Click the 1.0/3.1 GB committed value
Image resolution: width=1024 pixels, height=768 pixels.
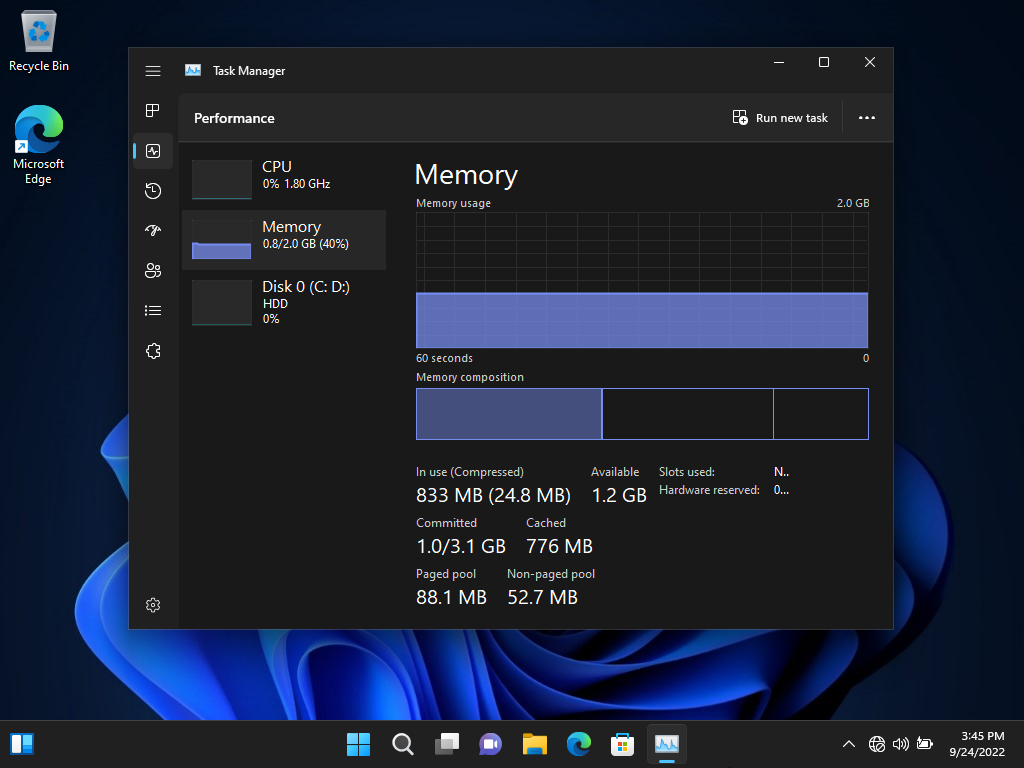coord(461,546)
